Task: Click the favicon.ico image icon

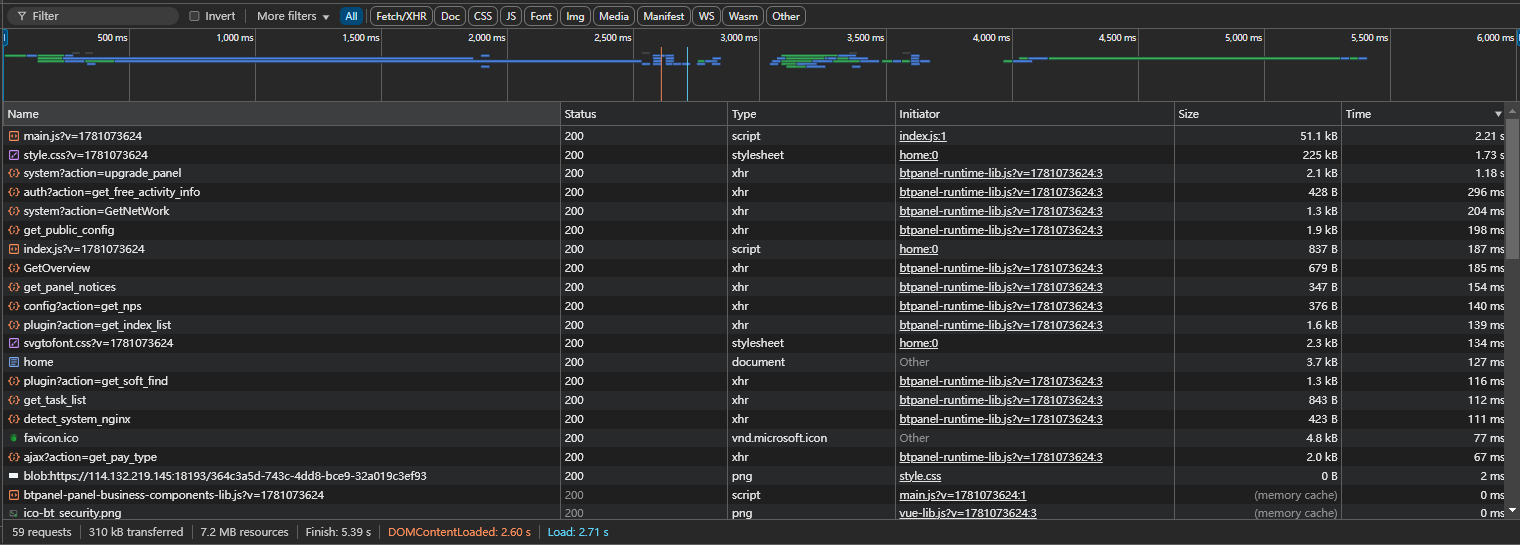Action: coord(14,438)
